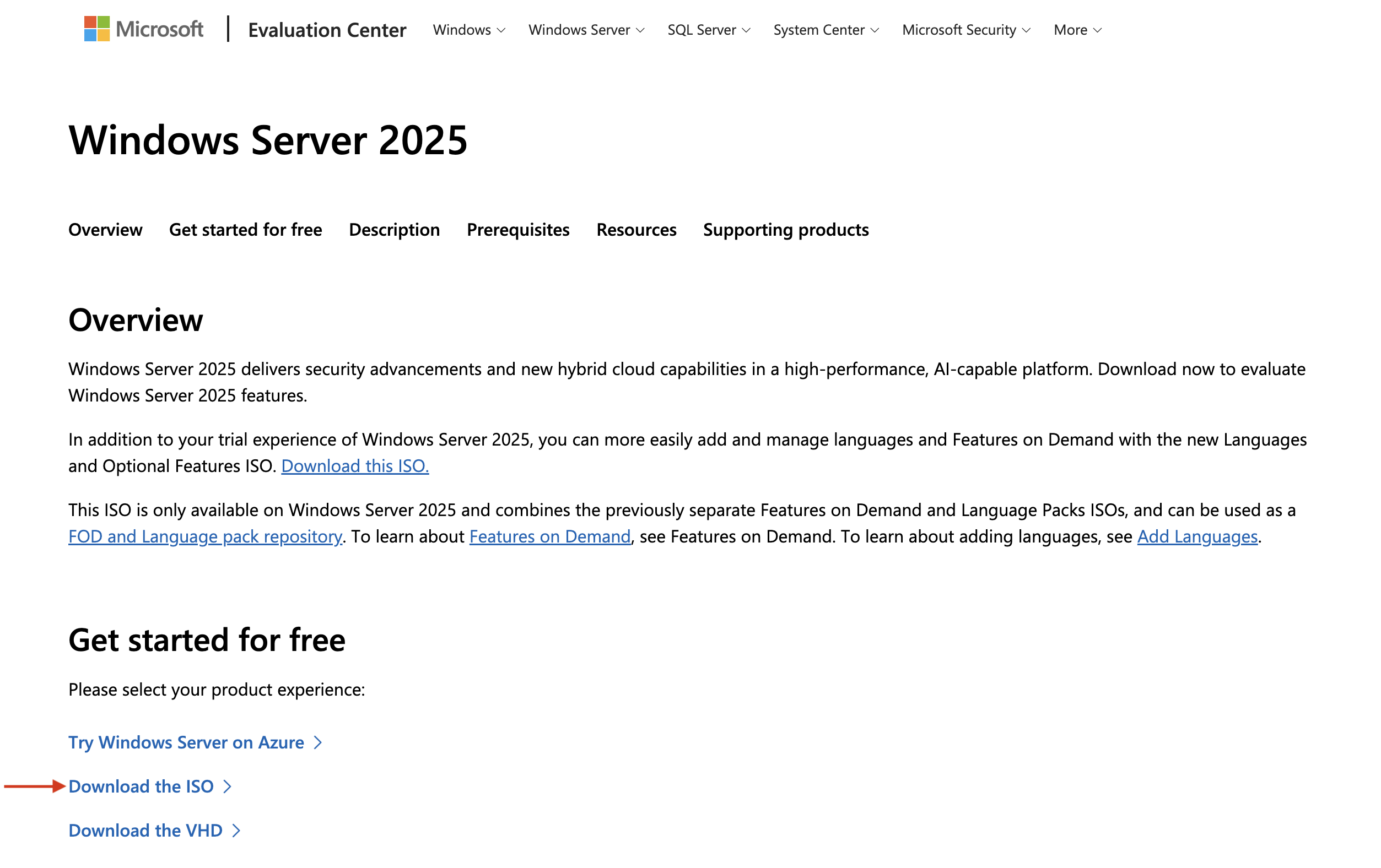1381x868 pixels.
Task: Open the Evaluation Center home link
Action: pyautogui.click(x=327, y=30)
